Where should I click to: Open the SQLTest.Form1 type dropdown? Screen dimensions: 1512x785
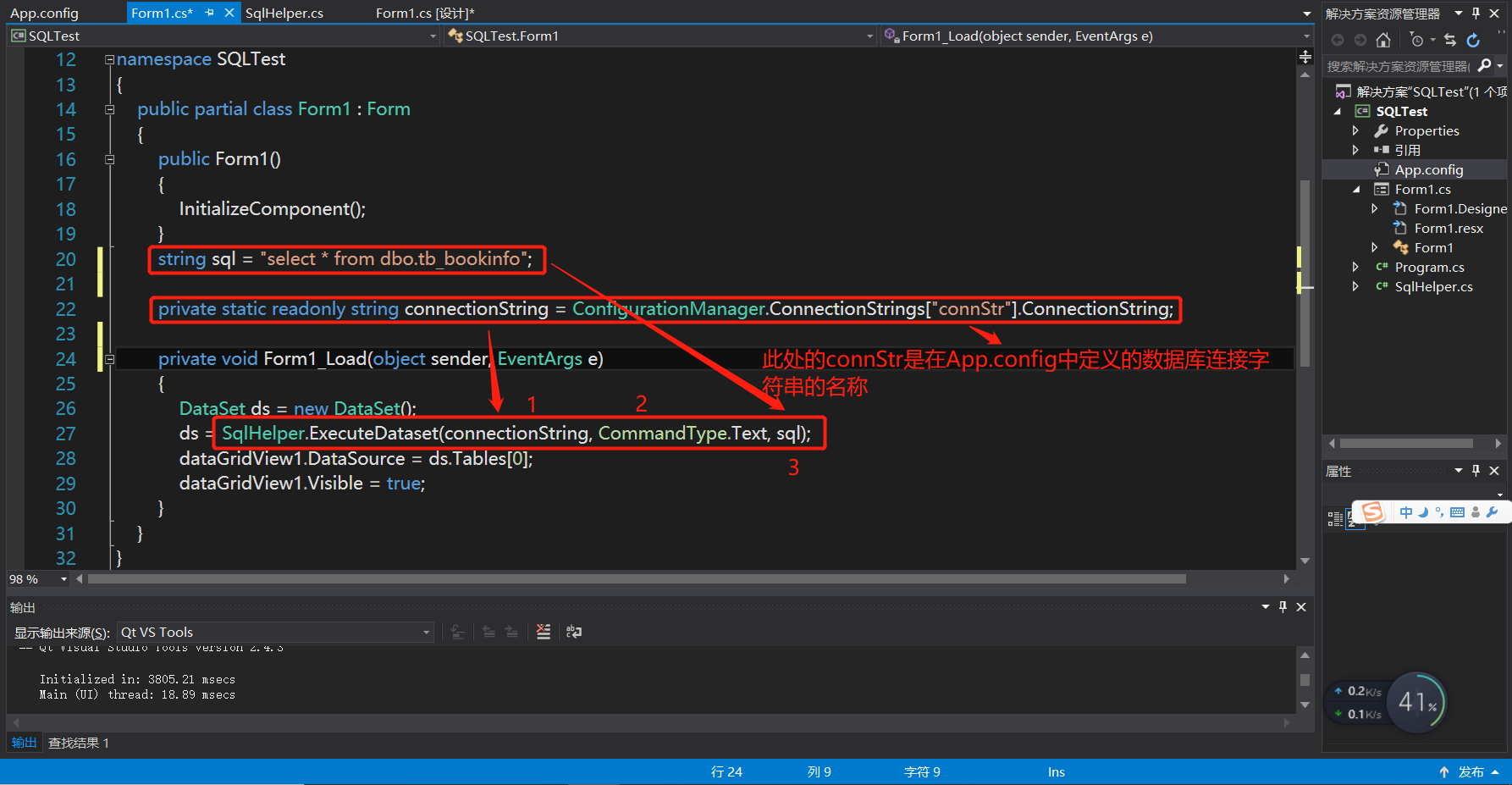[869, 36]
